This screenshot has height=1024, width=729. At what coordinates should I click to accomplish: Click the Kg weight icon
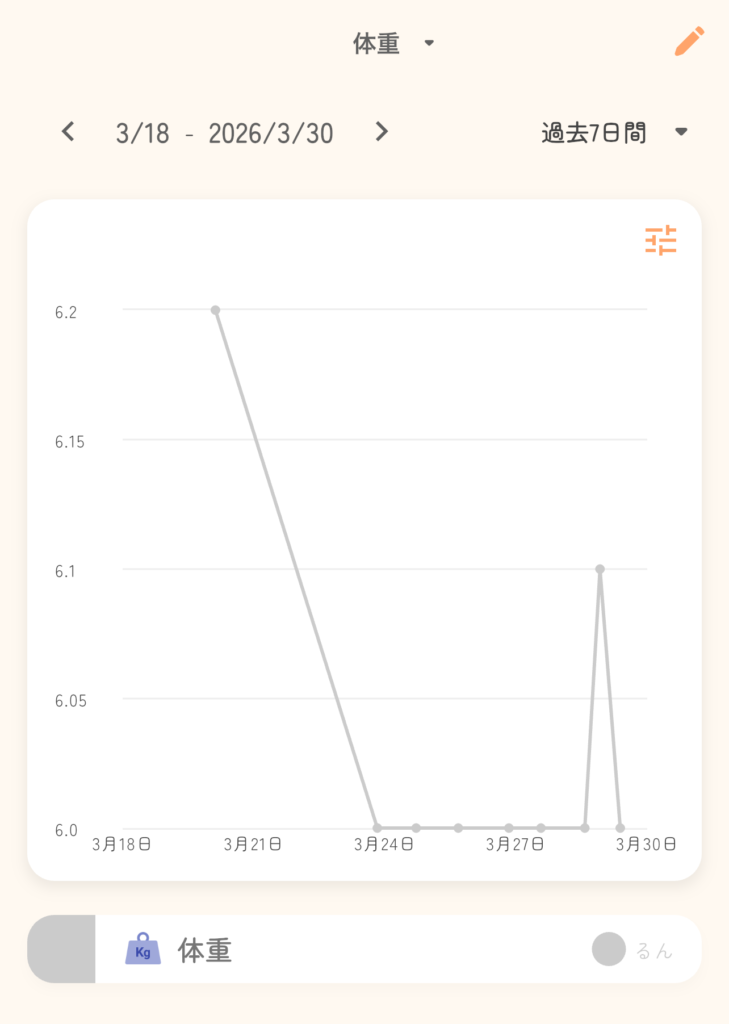(143, 949)
